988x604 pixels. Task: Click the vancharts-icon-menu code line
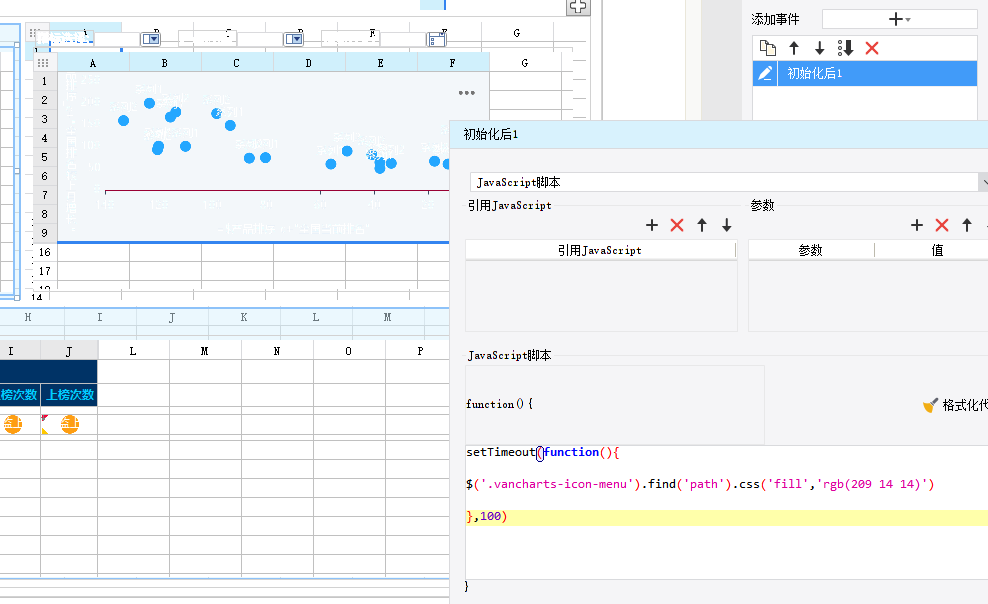tap(700, 484)
